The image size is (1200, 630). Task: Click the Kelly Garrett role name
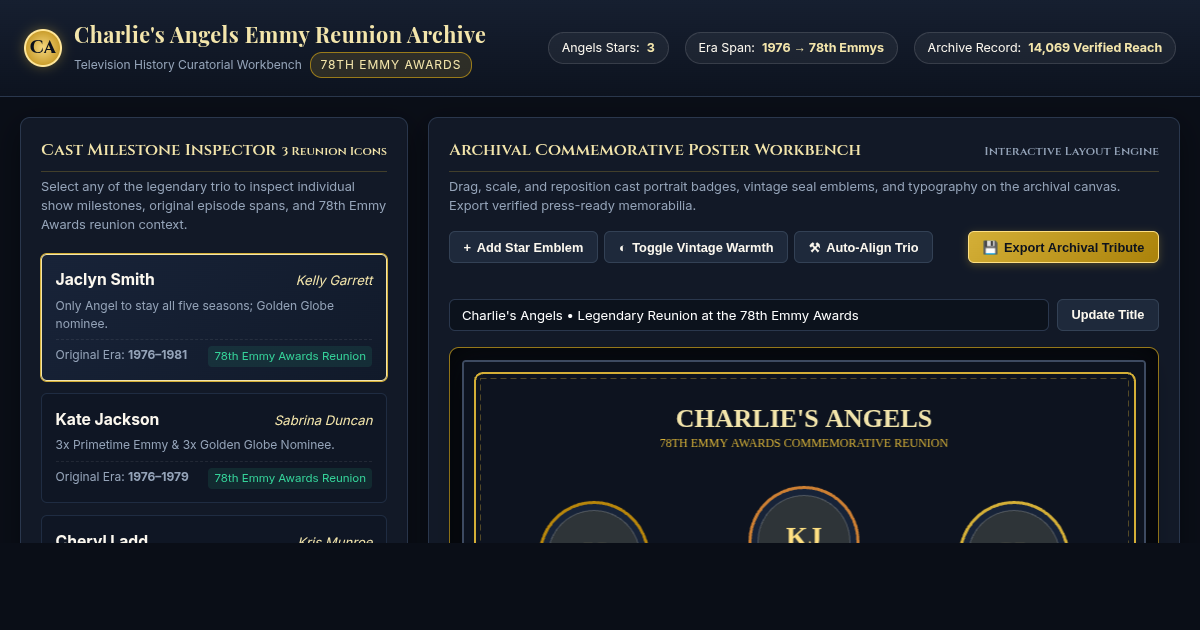click(x=334, y=281)
